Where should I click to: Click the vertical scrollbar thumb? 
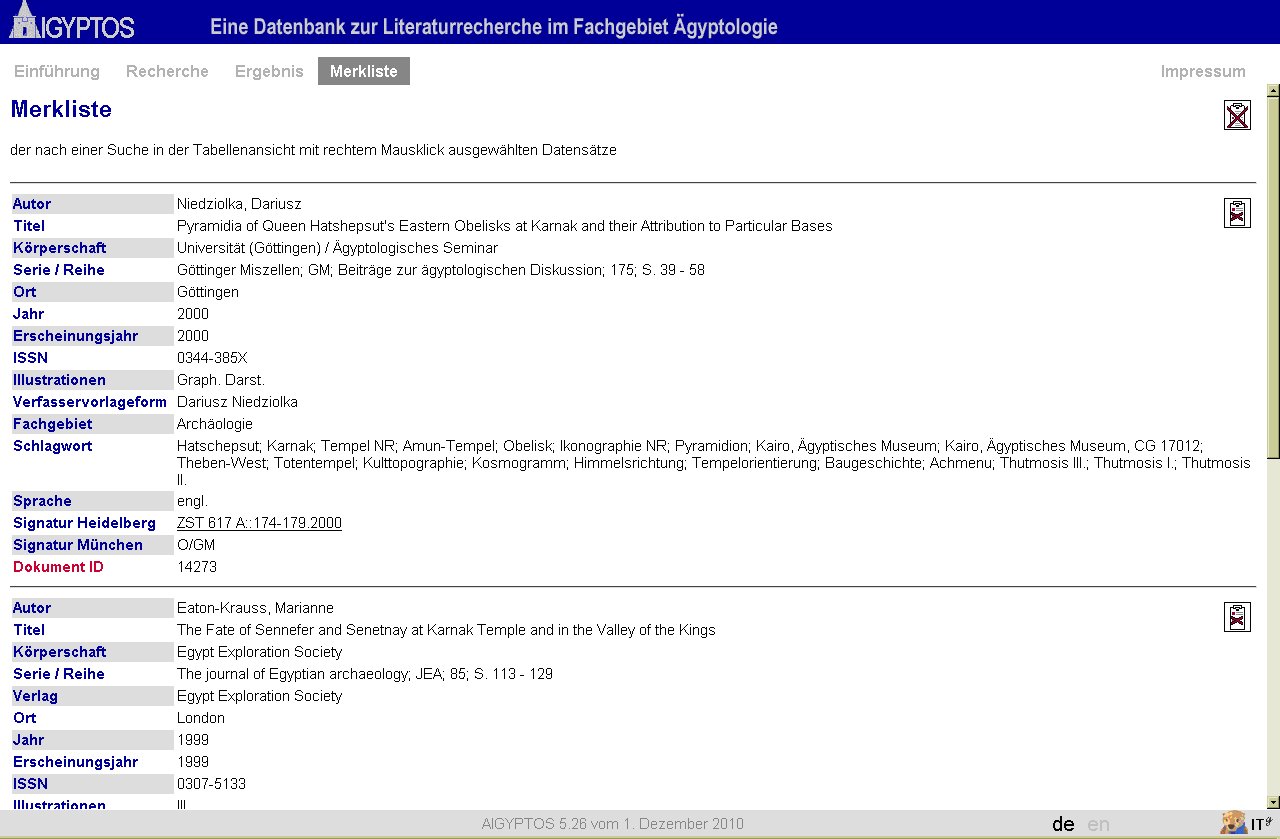click(1272, 277)
